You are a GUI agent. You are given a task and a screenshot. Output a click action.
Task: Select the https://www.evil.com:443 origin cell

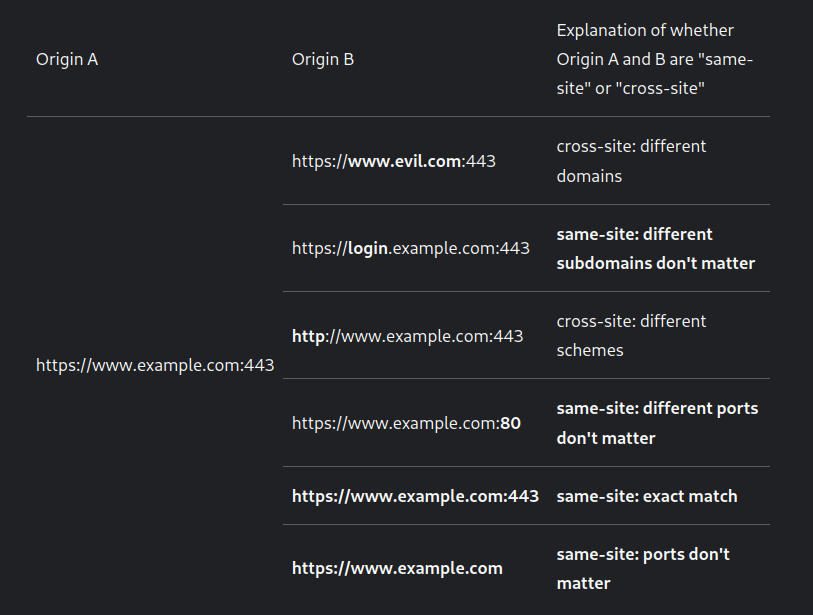393,161
